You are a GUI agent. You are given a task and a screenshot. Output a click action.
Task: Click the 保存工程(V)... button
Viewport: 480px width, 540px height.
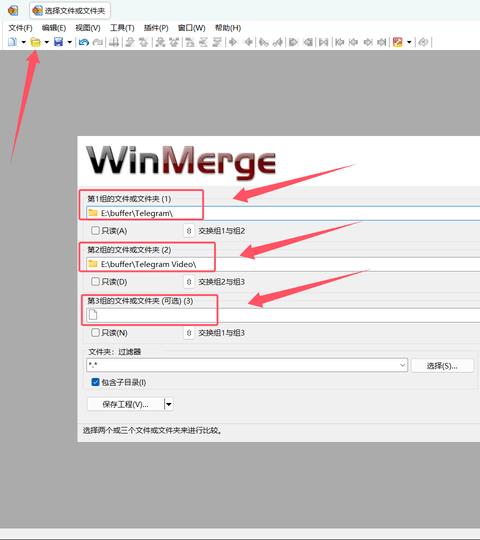point(126,404)
